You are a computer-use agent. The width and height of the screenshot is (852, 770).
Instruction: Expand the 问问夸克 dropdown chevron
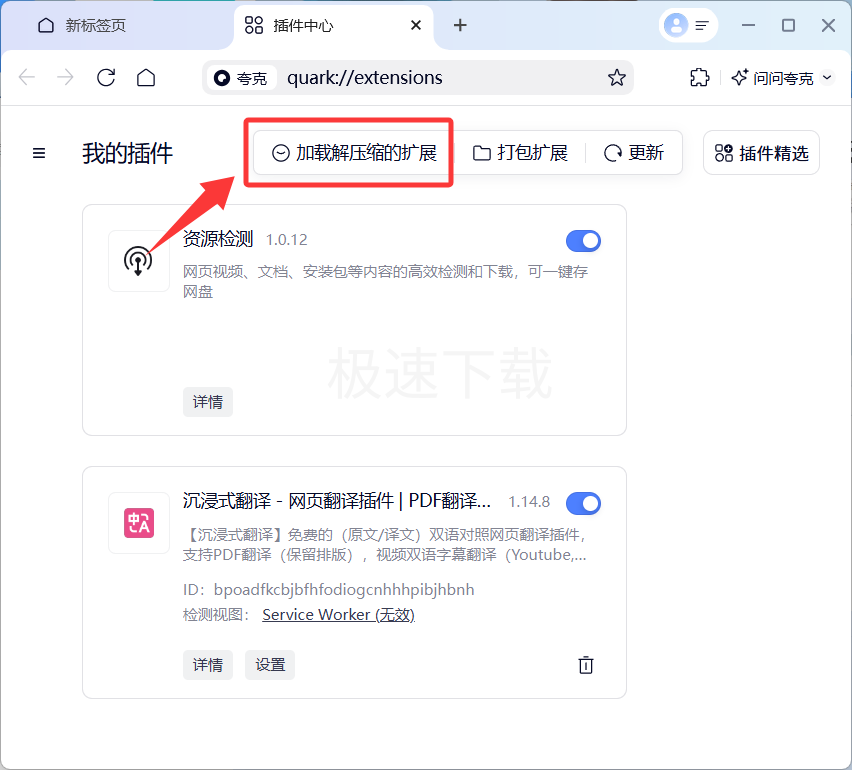click(x=827, y=77)
